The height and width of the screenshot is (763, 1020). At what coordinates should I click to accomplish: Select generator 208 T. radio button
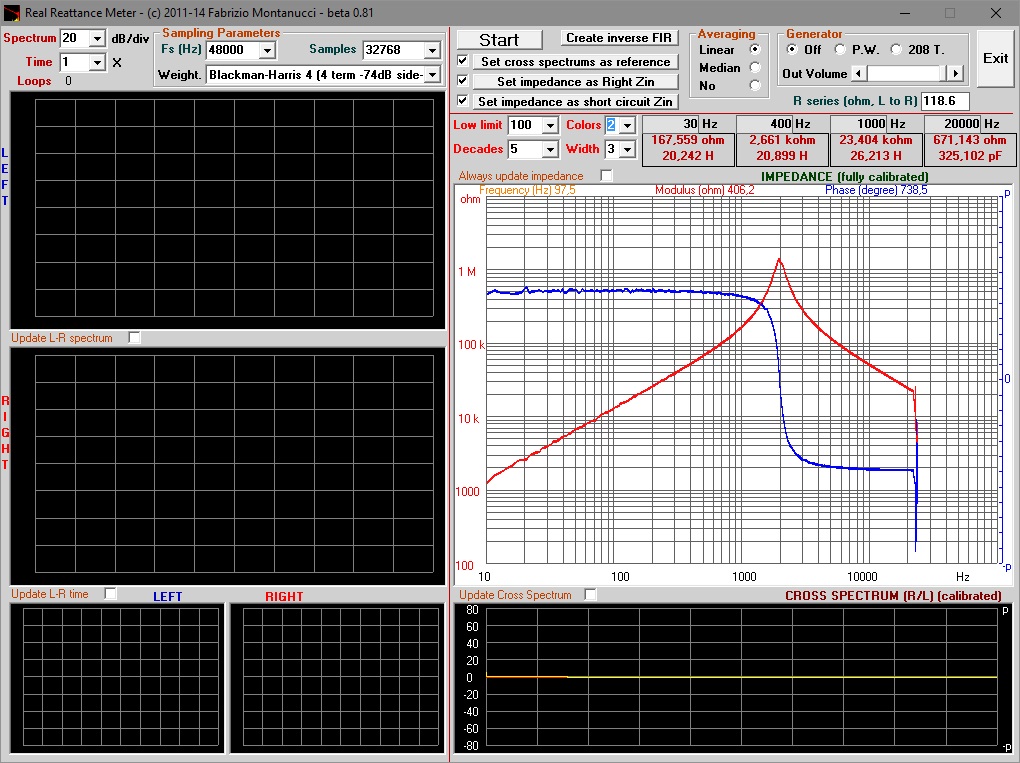click(x=896, y=49)
